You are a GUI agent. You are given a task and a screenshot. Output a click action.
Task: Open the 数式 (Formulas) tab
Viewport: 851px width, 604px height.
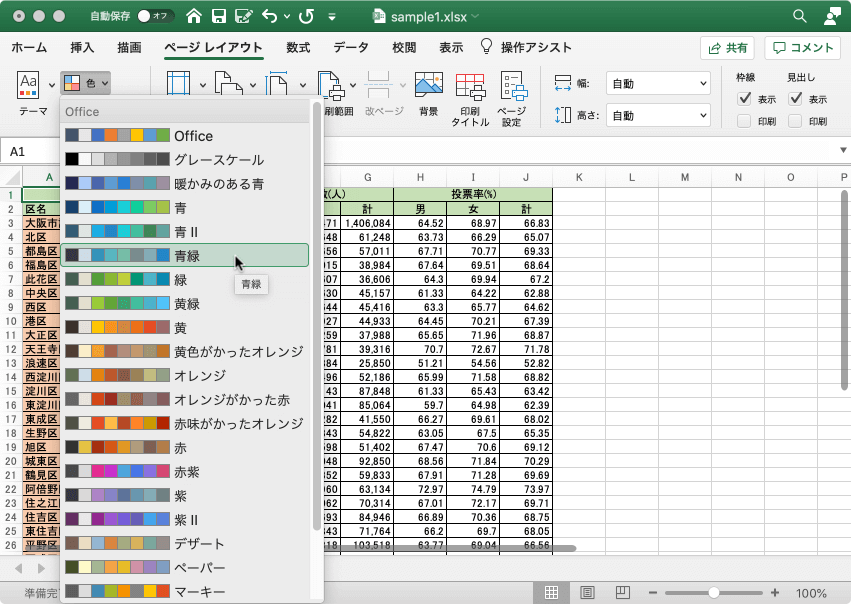[297, 47]
